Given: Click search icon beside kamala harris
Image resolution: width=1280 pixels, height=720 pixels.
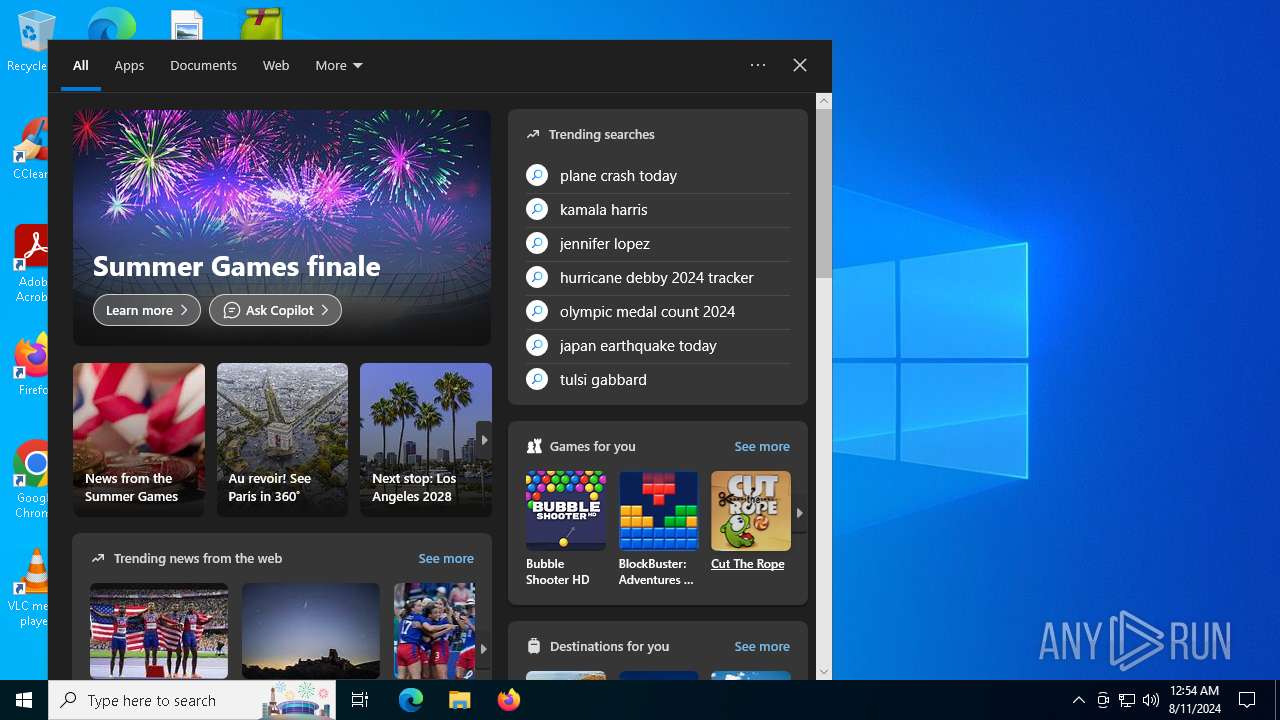Looking at the screenshot, I should 537,209.
